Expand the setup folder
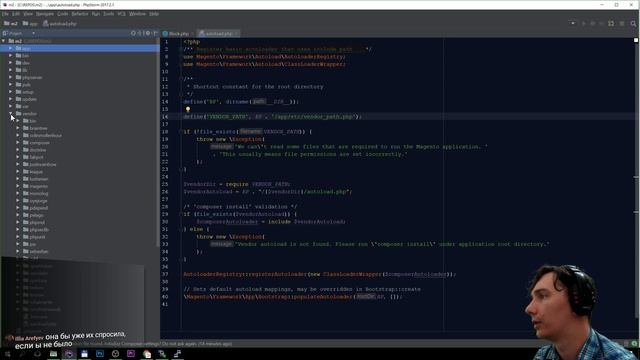This screenshot has height=360, width=640. (11, 92)
